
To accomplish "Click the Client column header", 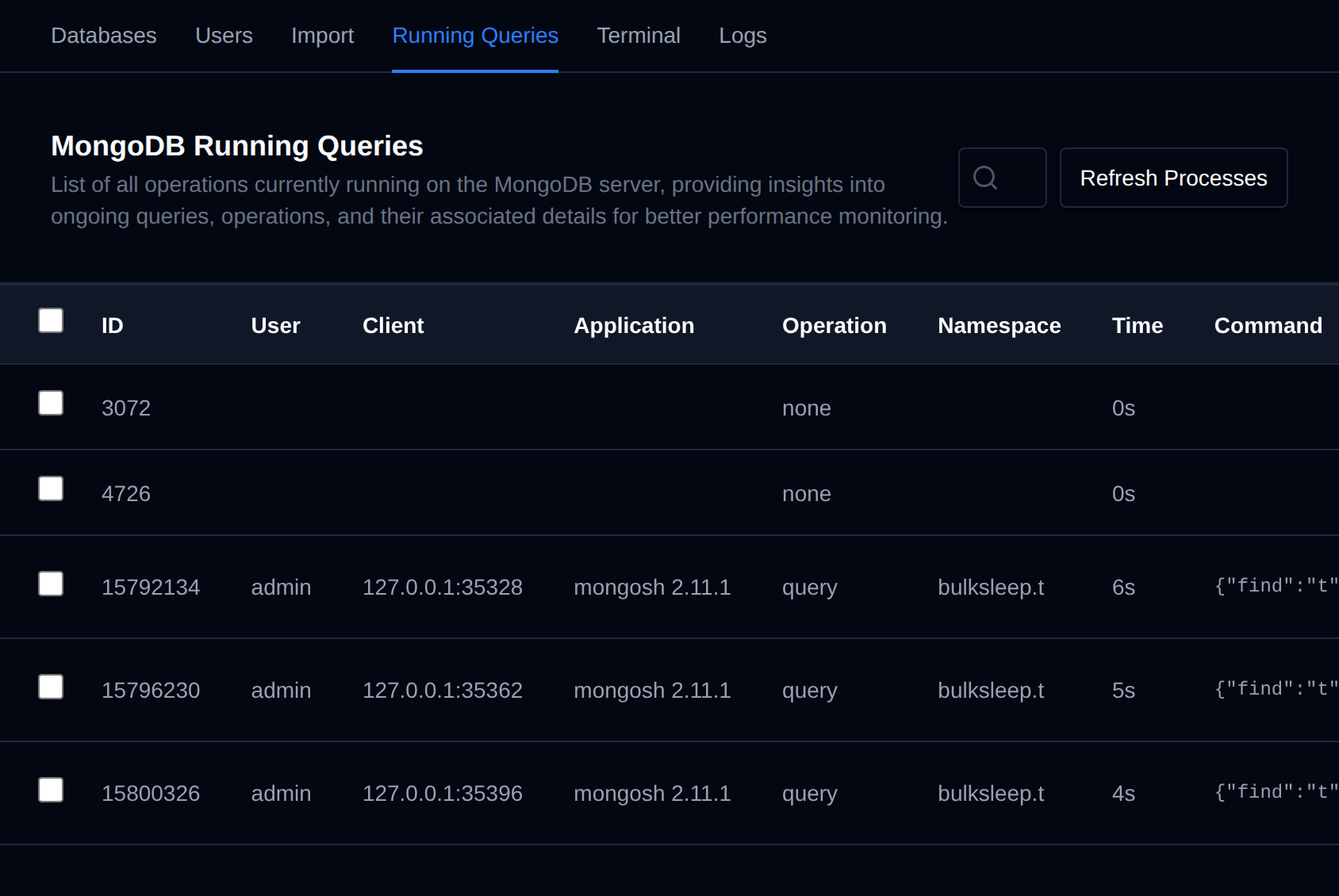I will [x=393, y=326].
